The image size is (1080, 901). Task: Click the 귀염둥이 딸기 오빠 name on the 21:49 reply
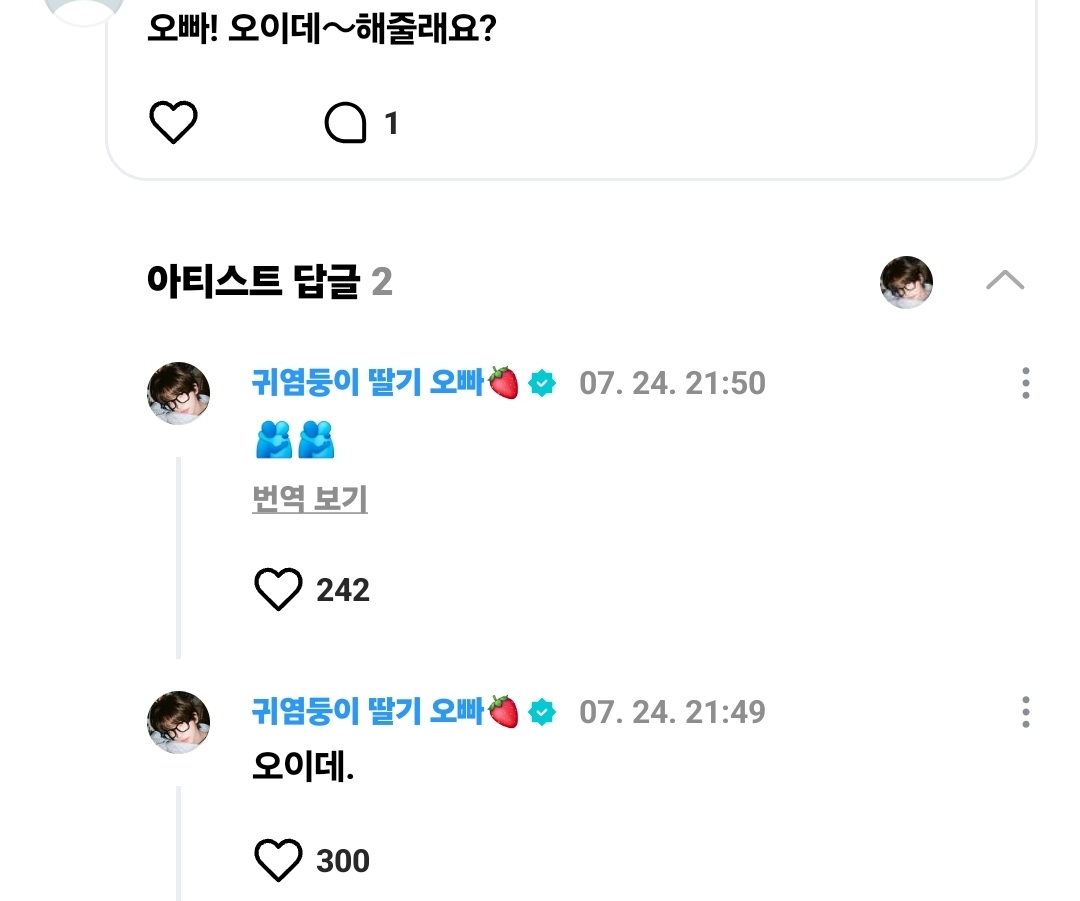368,712
